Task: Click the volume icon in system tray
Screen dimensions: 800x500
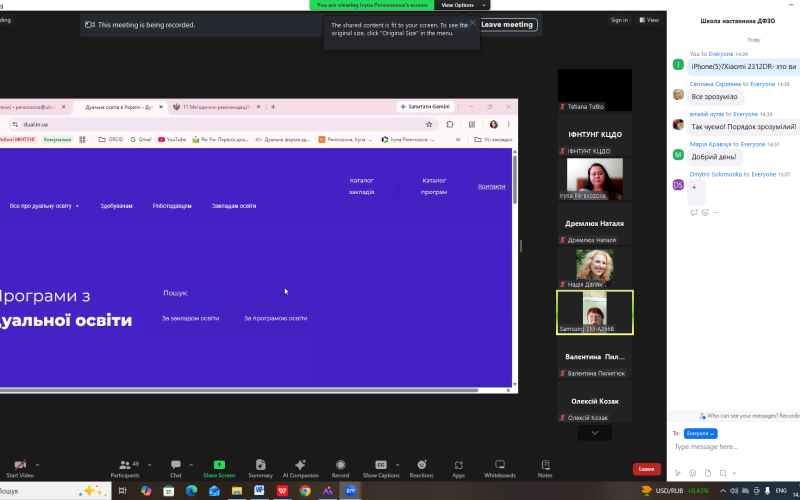Action: [734, 491]
